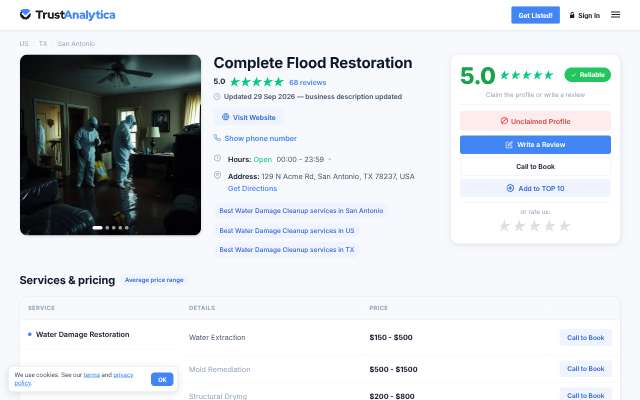Click Call to Book in rating card
The width and height of the screenshot is (640, 400).
pyautogui.click(x=535, y=167)
